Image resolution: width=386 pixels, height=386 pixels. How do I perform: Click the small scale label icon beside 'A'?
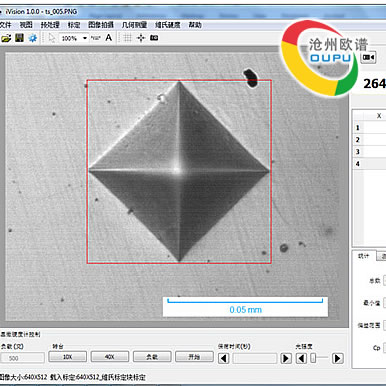coord(96,38)
